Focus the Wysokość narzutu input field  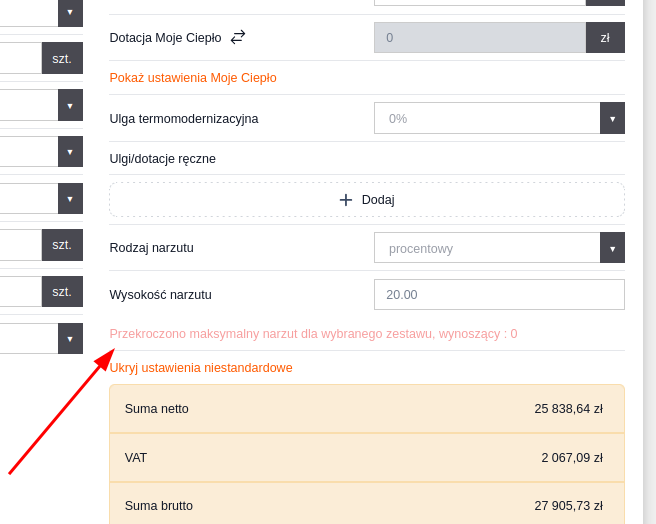tap(498, 295)
